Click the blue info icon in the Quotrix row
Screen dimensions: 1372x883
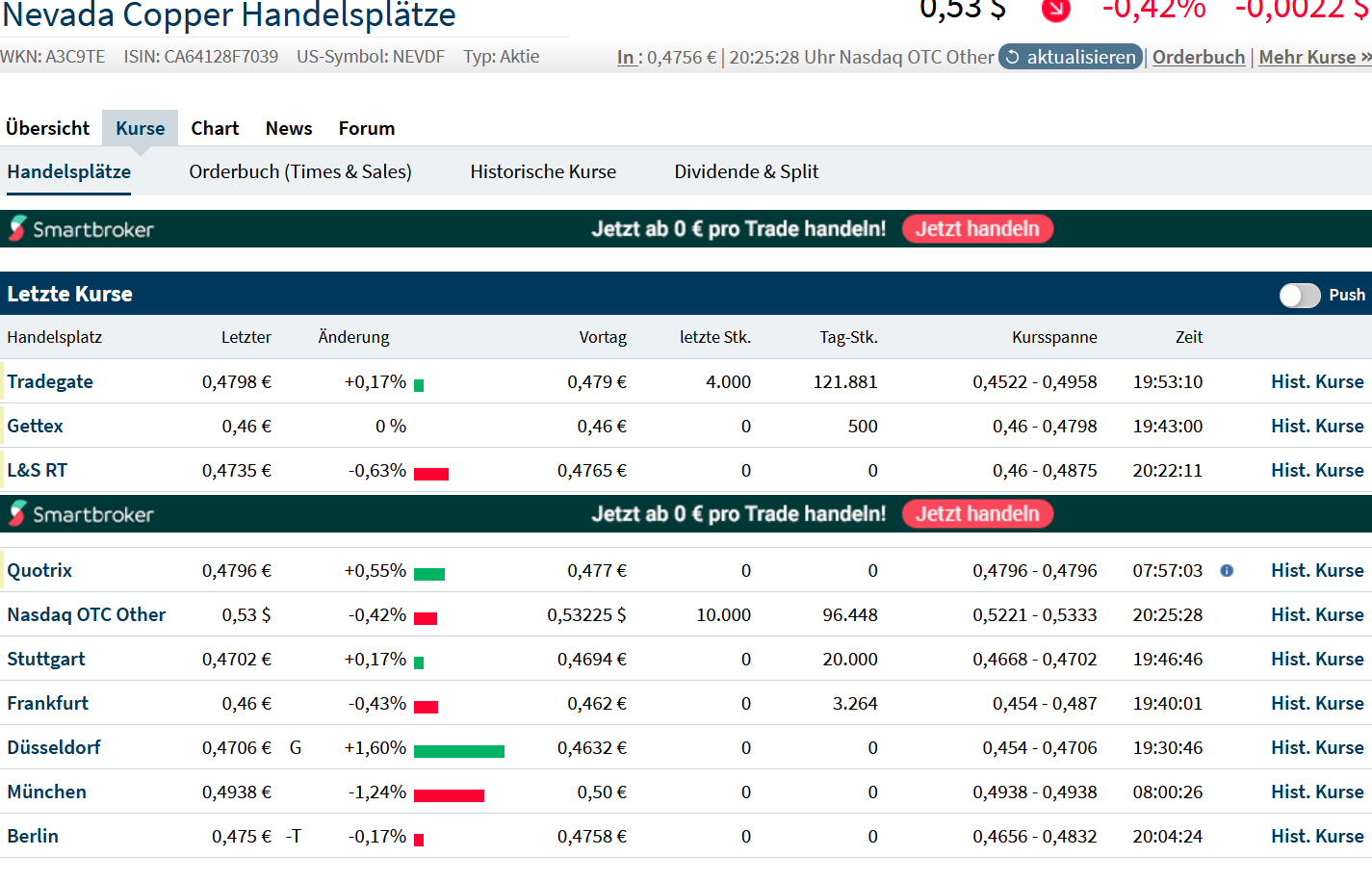click(1227, 571)
